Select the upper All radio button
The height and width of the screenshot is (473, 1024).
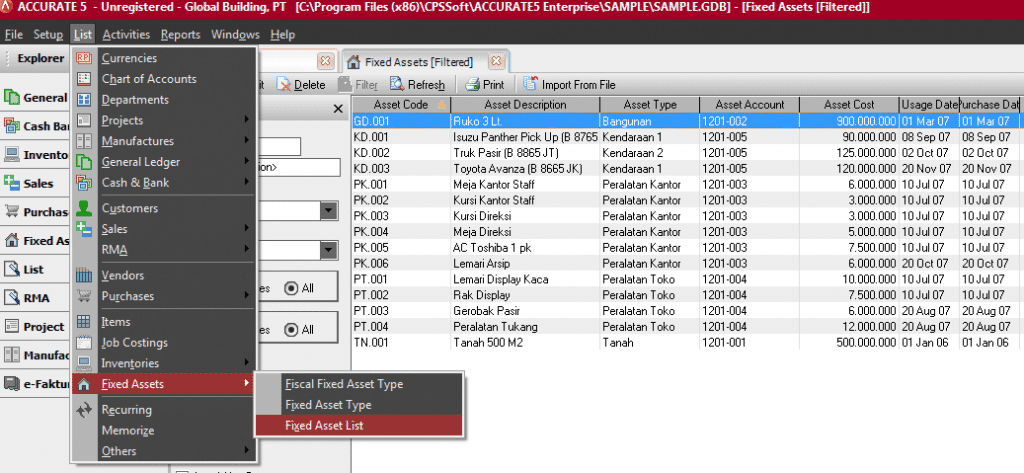(291, 288)
